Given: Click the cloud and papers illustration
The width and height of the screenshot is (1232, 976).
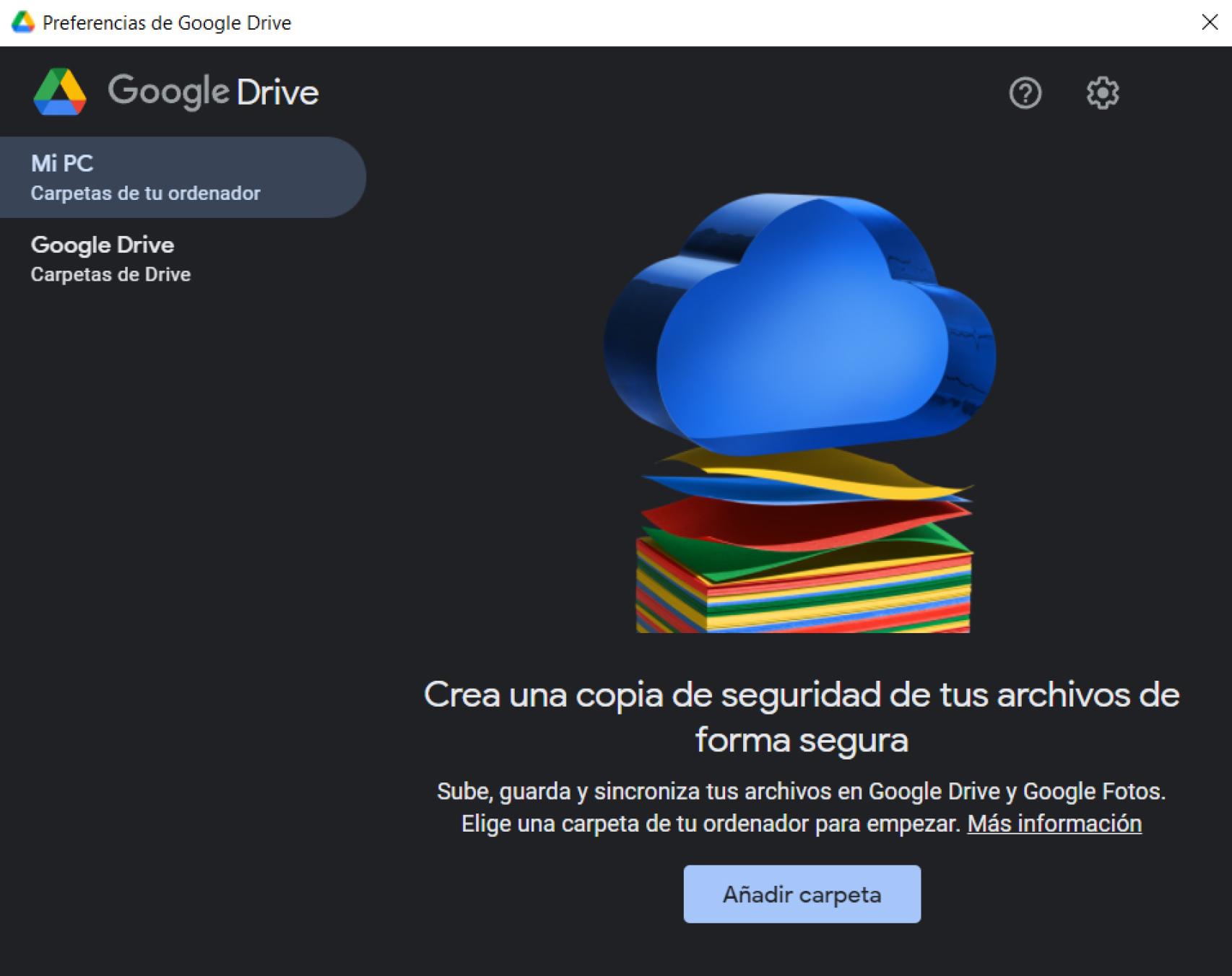Looking at the screenshot, I should 801,413.
